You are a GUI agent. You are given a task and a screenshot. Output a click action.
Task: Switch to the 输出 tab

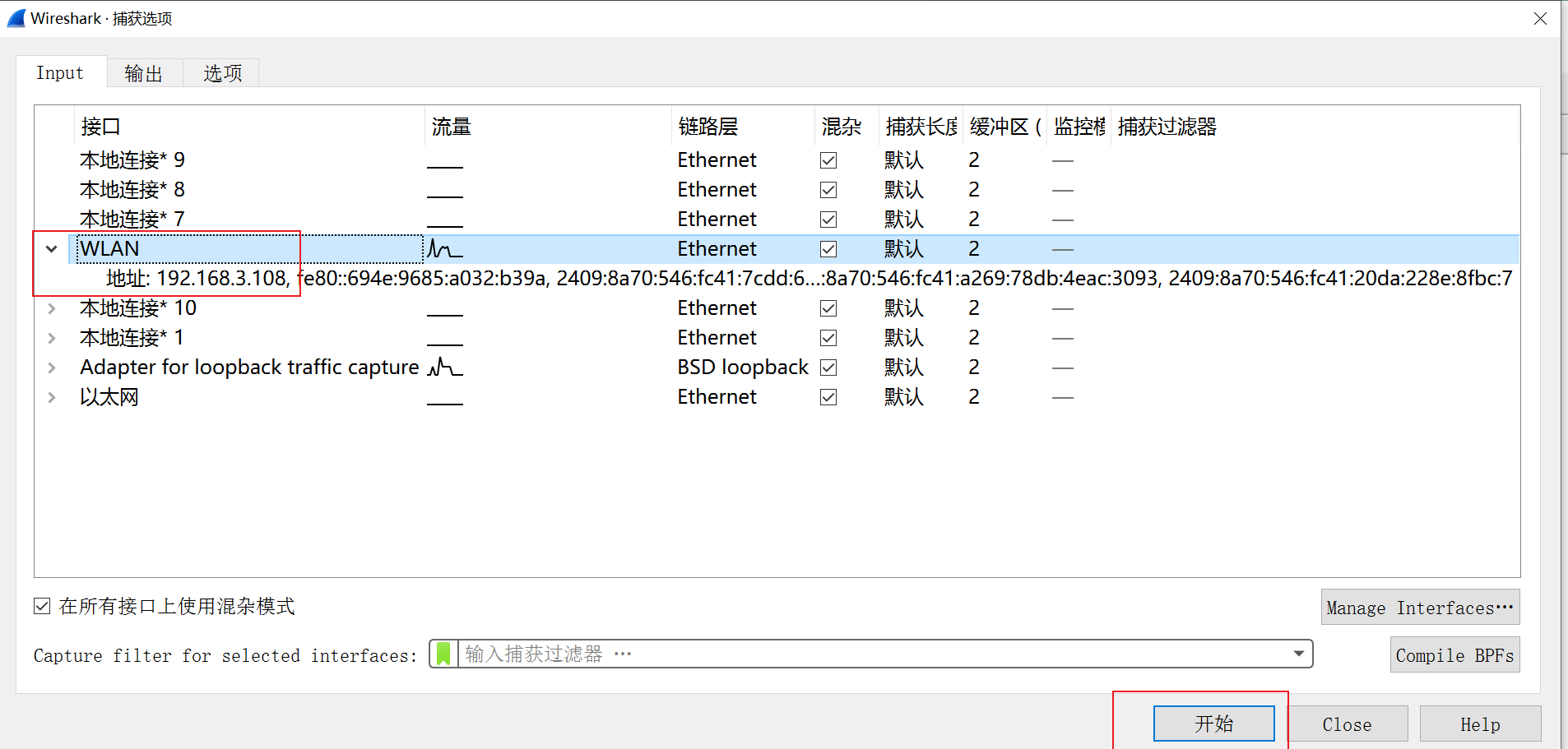pos(144,73)
